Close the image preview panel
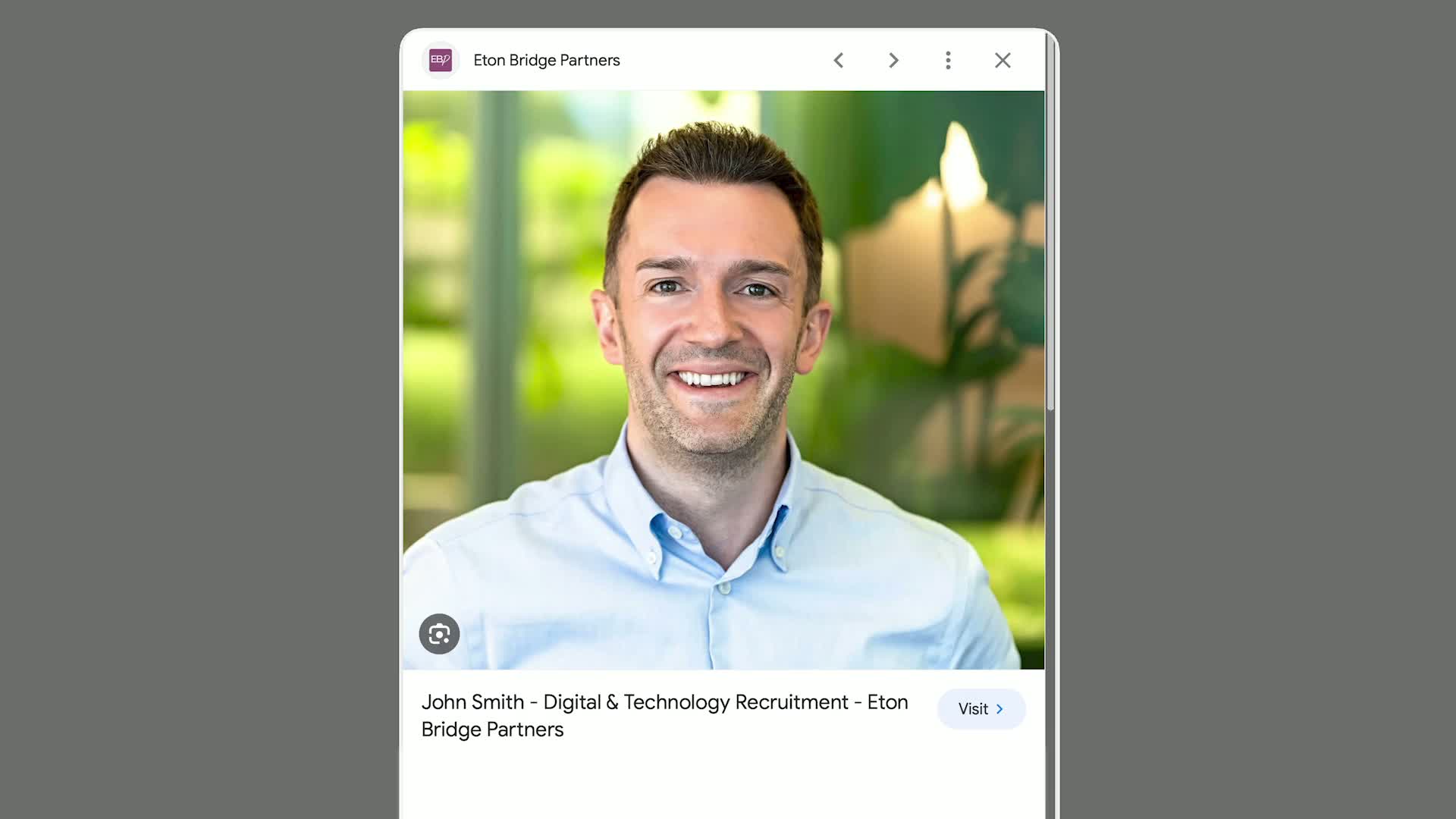The width and height of the screenshot is (1456, 819). [1003, 60]
